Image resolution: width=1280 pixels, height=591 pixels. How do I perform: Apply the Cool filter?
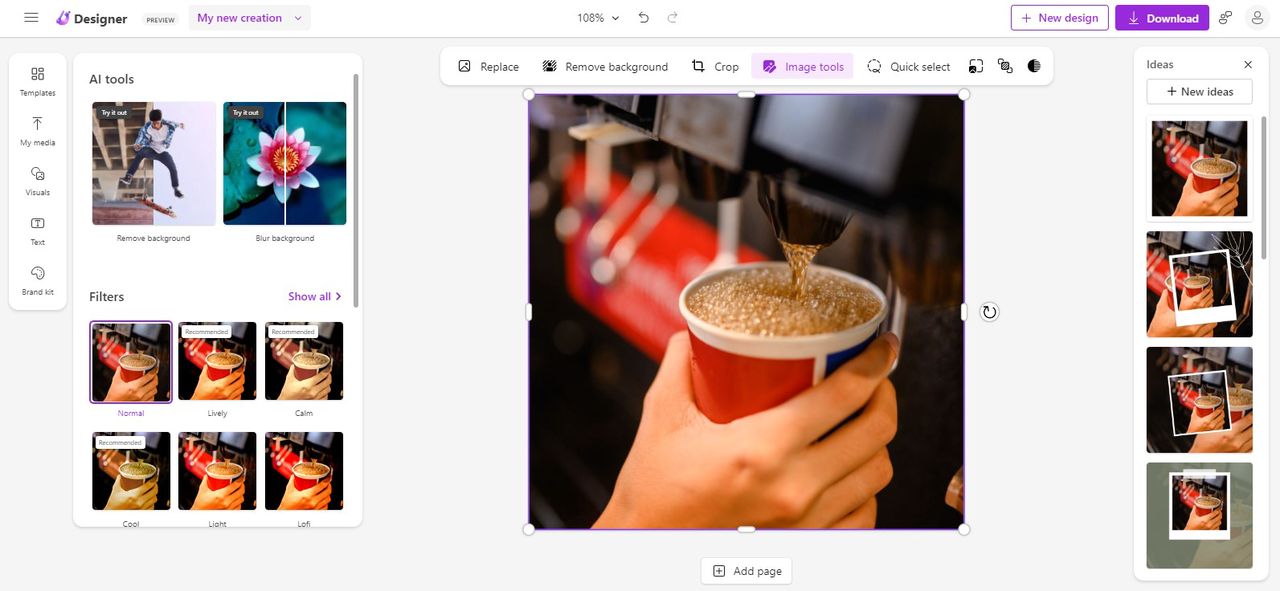coord(131,471)
